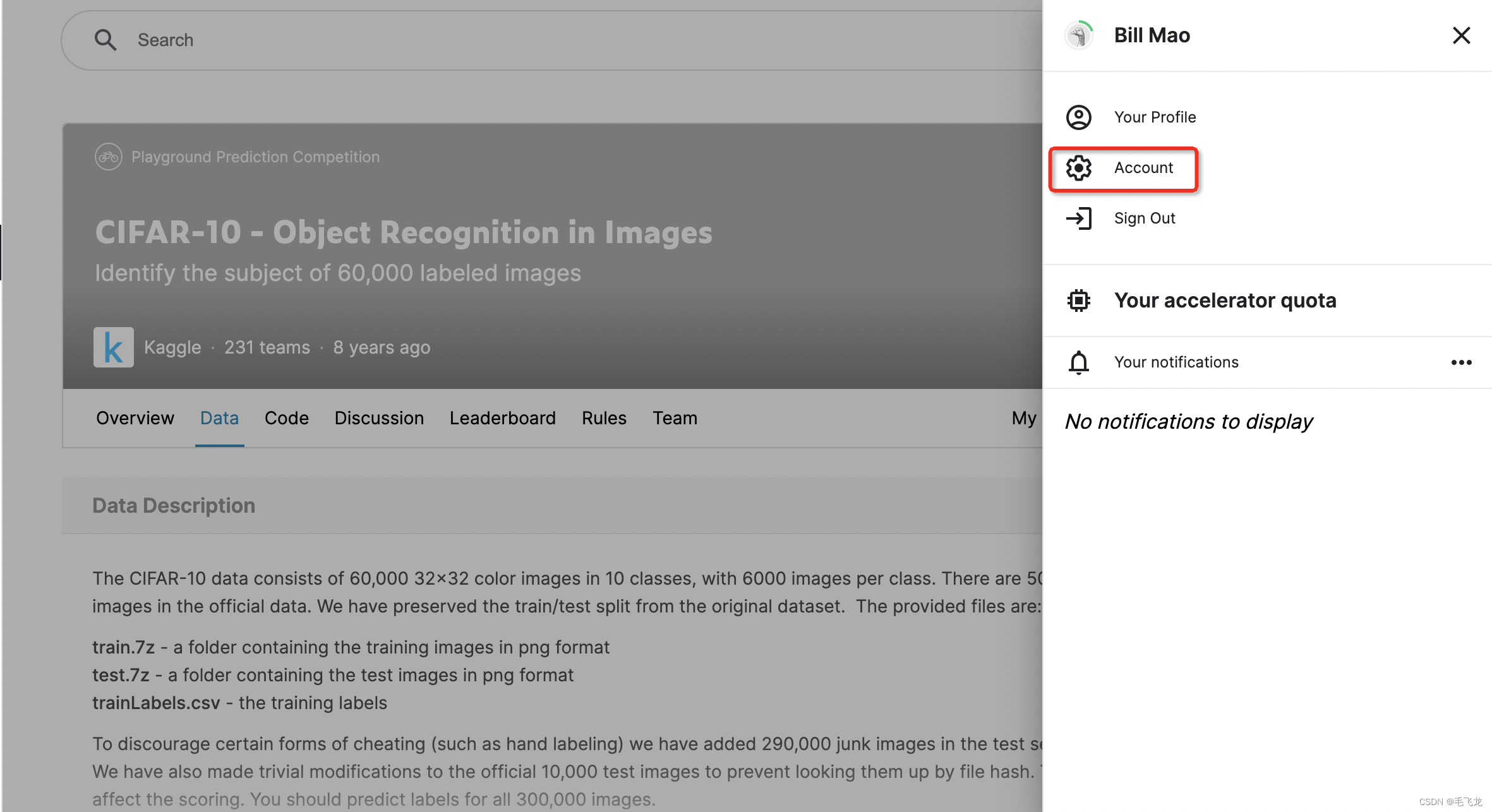
Task: Choose Sign Out from the panel
Action: tap(1145, 218)
